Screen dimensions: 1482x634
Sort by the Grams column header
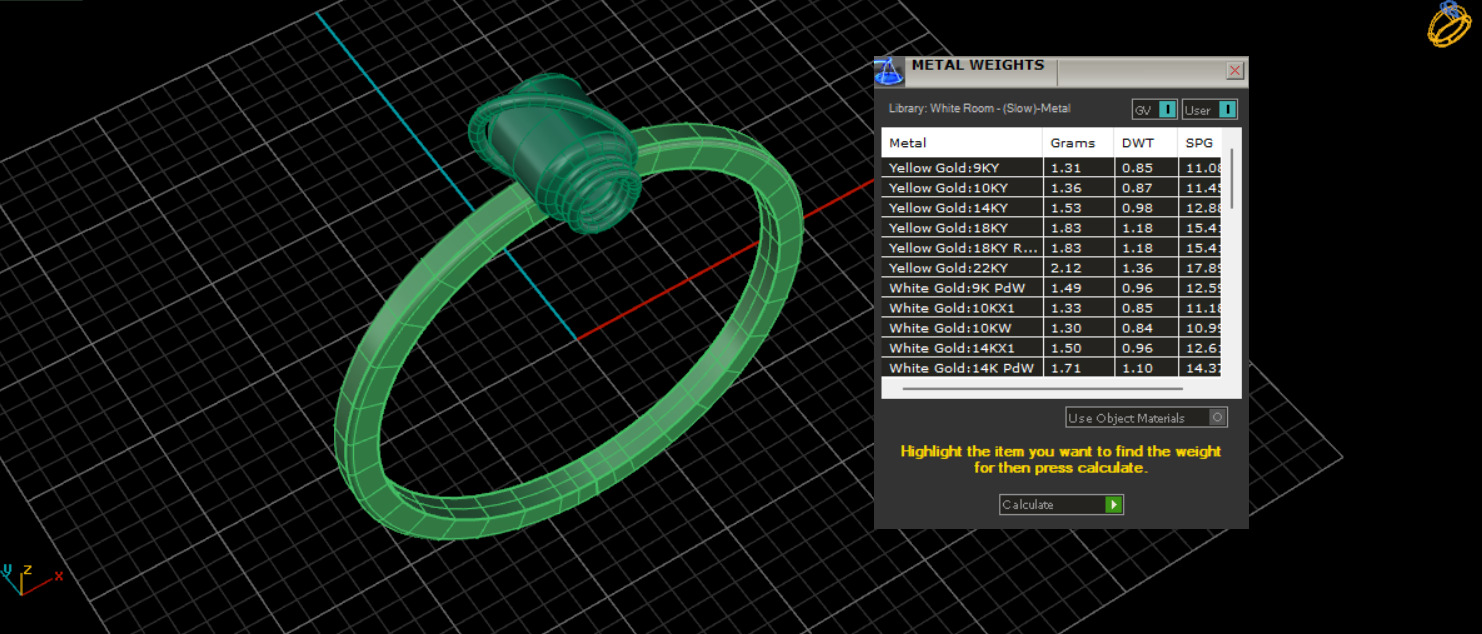pyautogui.click(x=1078, y=143)
